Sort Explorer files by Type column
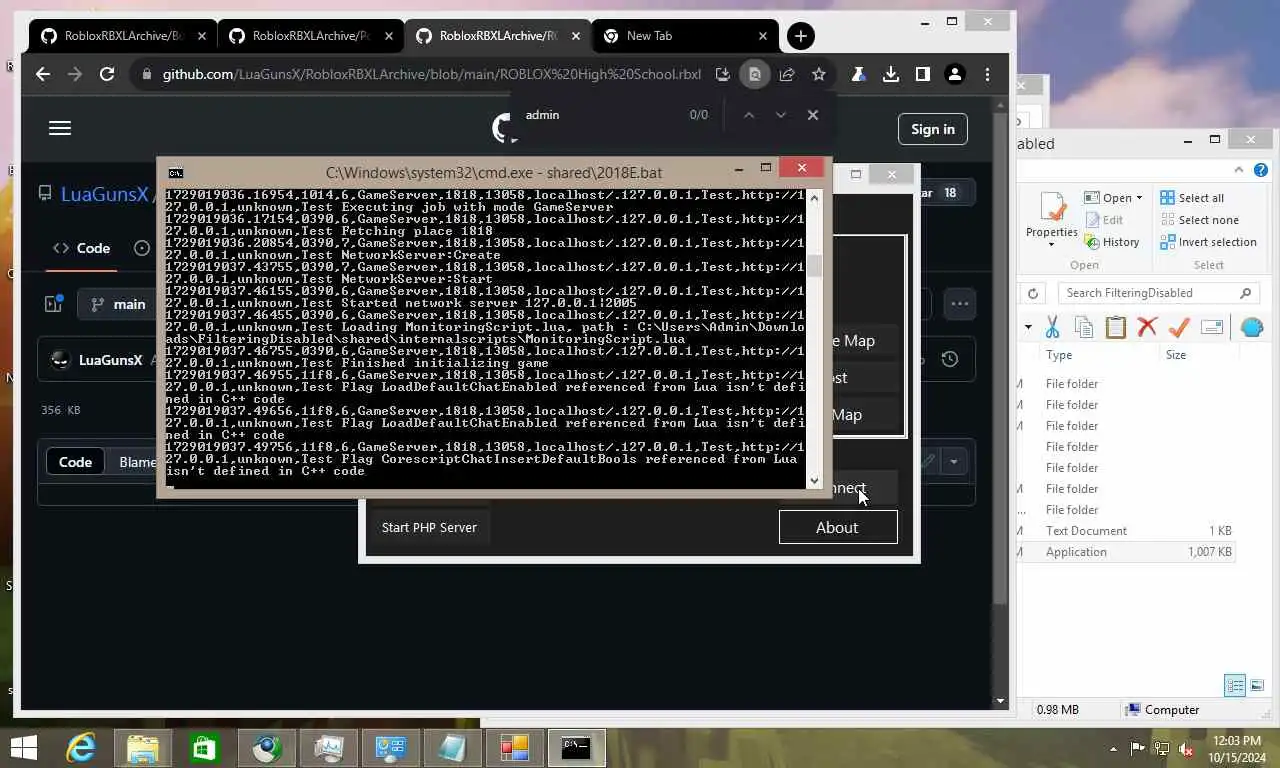The width and height of the screenshot is (1280, 768). tap(1059, 355)
